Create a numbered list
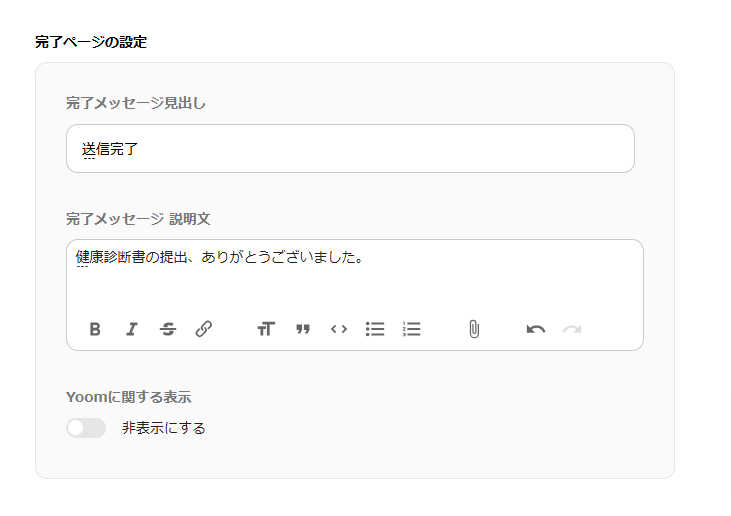This screenshot has height=516, width=731. tap(411, 329)
